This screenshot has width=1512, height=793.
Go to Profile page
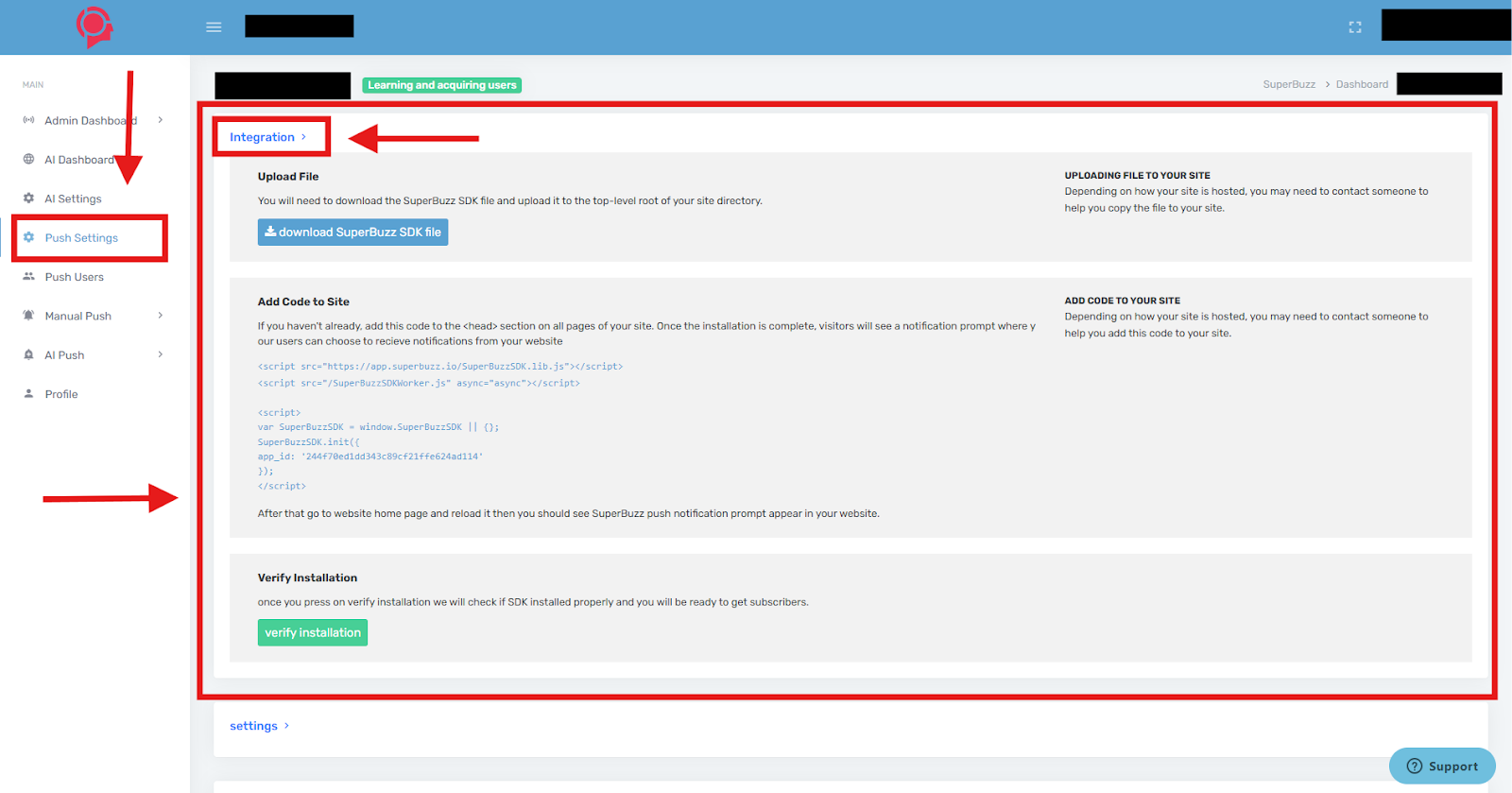(x=61, y=394)
